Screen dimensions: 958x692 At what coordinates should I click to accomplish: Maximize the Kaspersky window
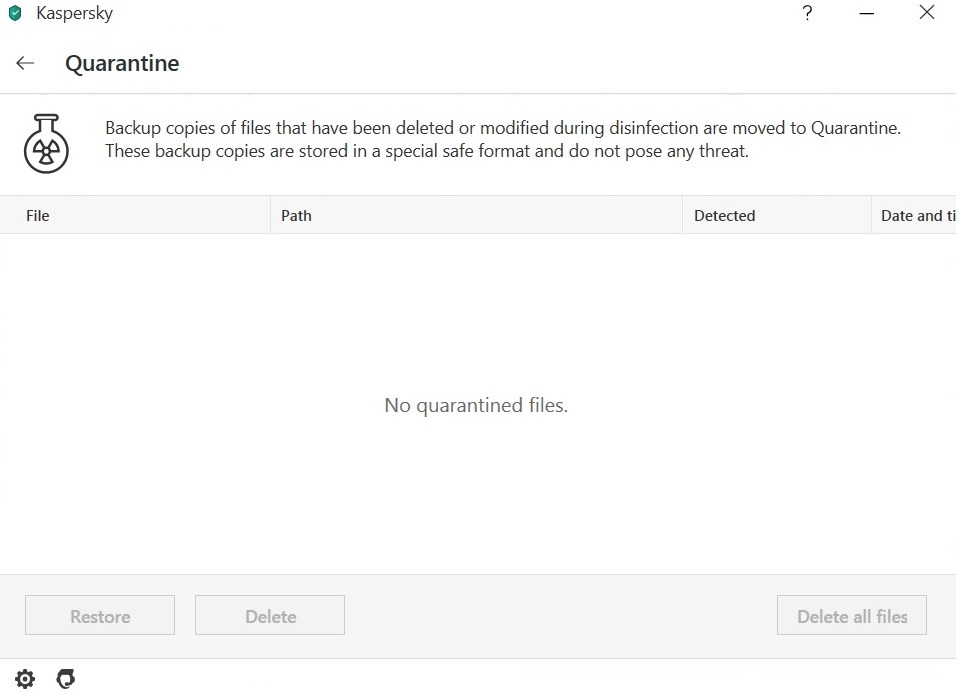(896, 13)
